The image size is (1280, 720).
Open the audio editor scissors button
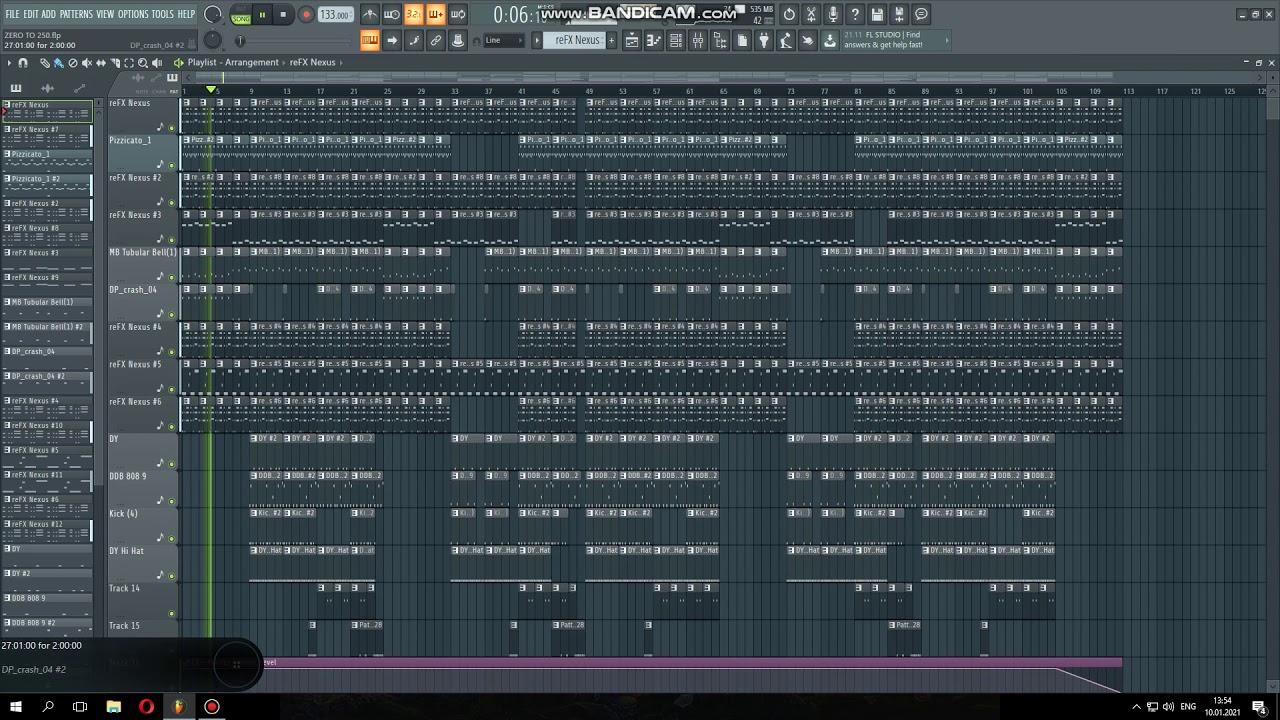tap(811, 14)
